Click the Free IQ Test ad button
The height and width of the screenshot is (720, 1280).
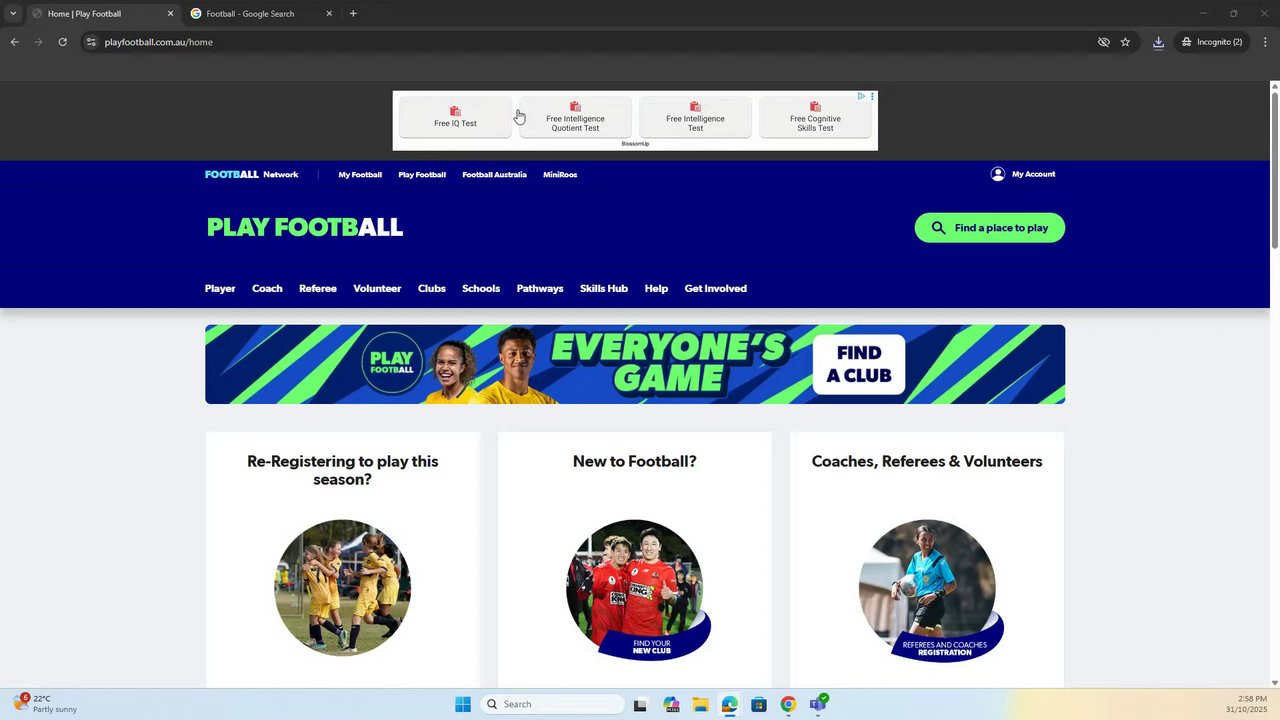(455, 118)
